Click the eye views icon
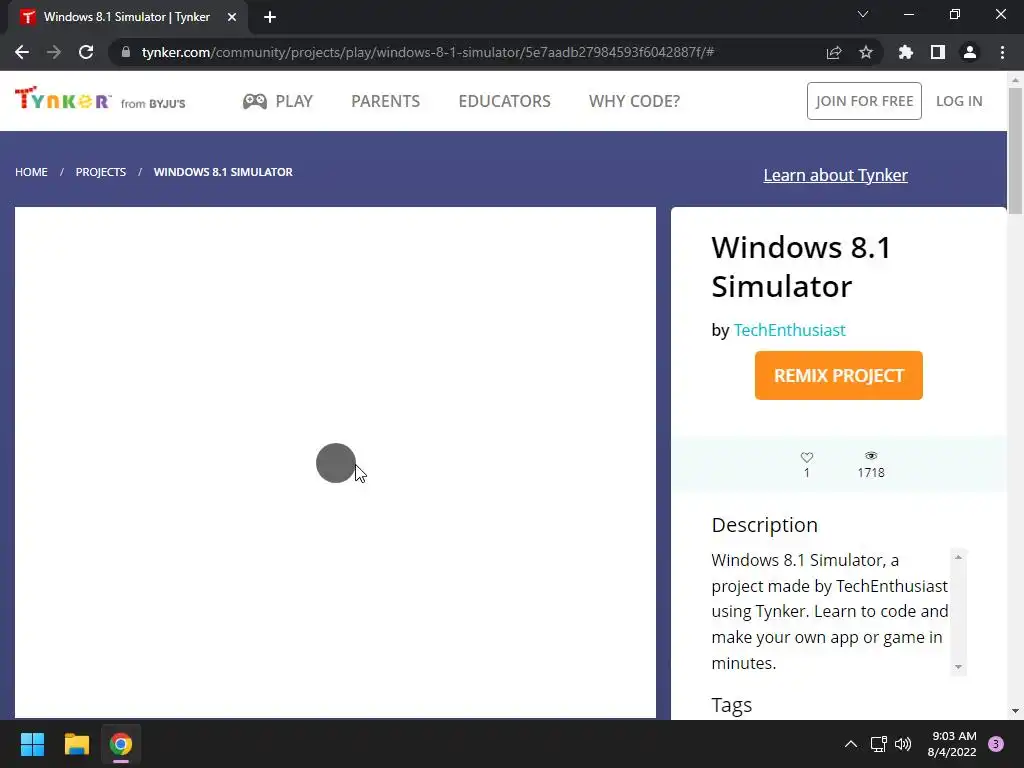The width and height of the screenshot is (1024, 768). 871,456
